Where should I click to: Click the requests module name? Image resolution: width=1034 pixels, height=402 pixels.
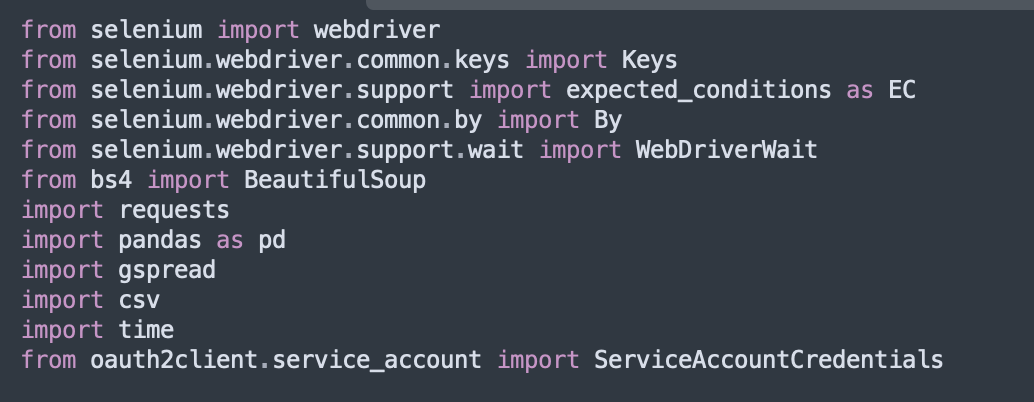point(174,210)
